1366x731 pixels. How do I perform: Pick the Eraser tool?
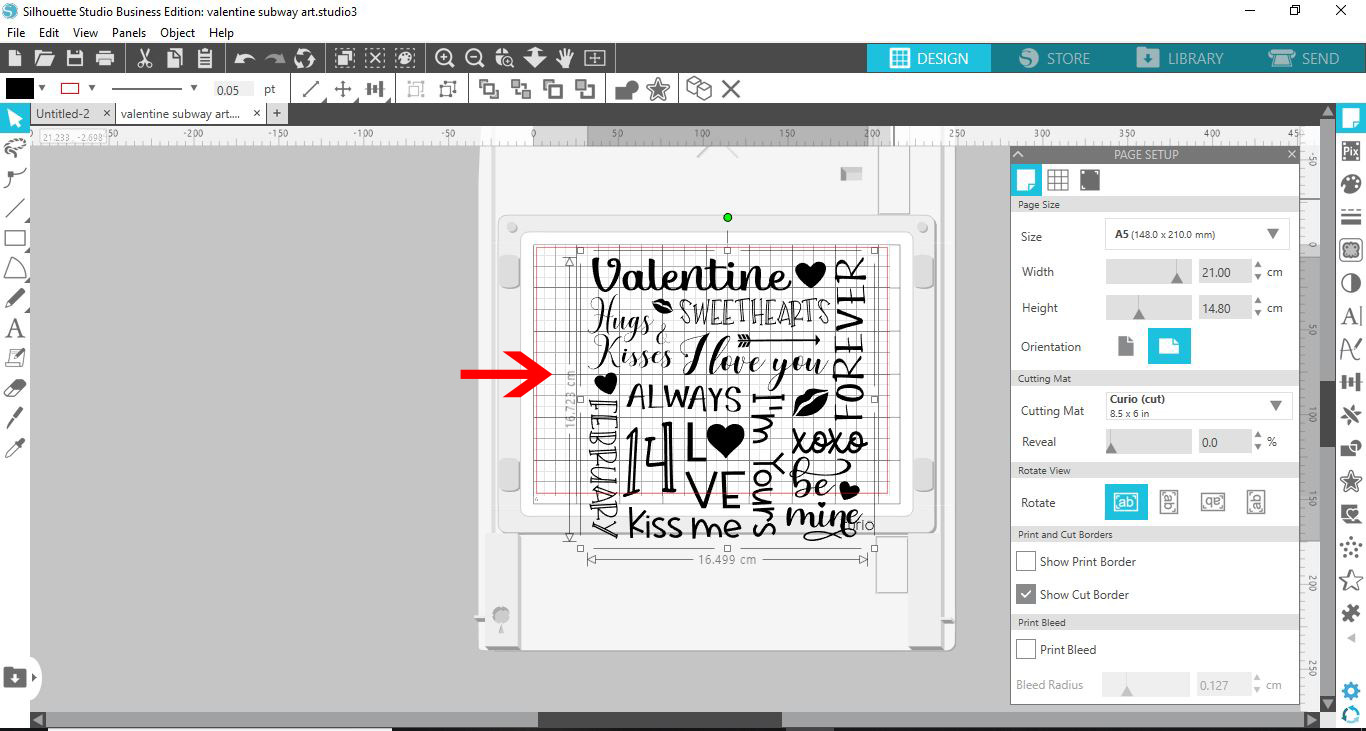15,387
